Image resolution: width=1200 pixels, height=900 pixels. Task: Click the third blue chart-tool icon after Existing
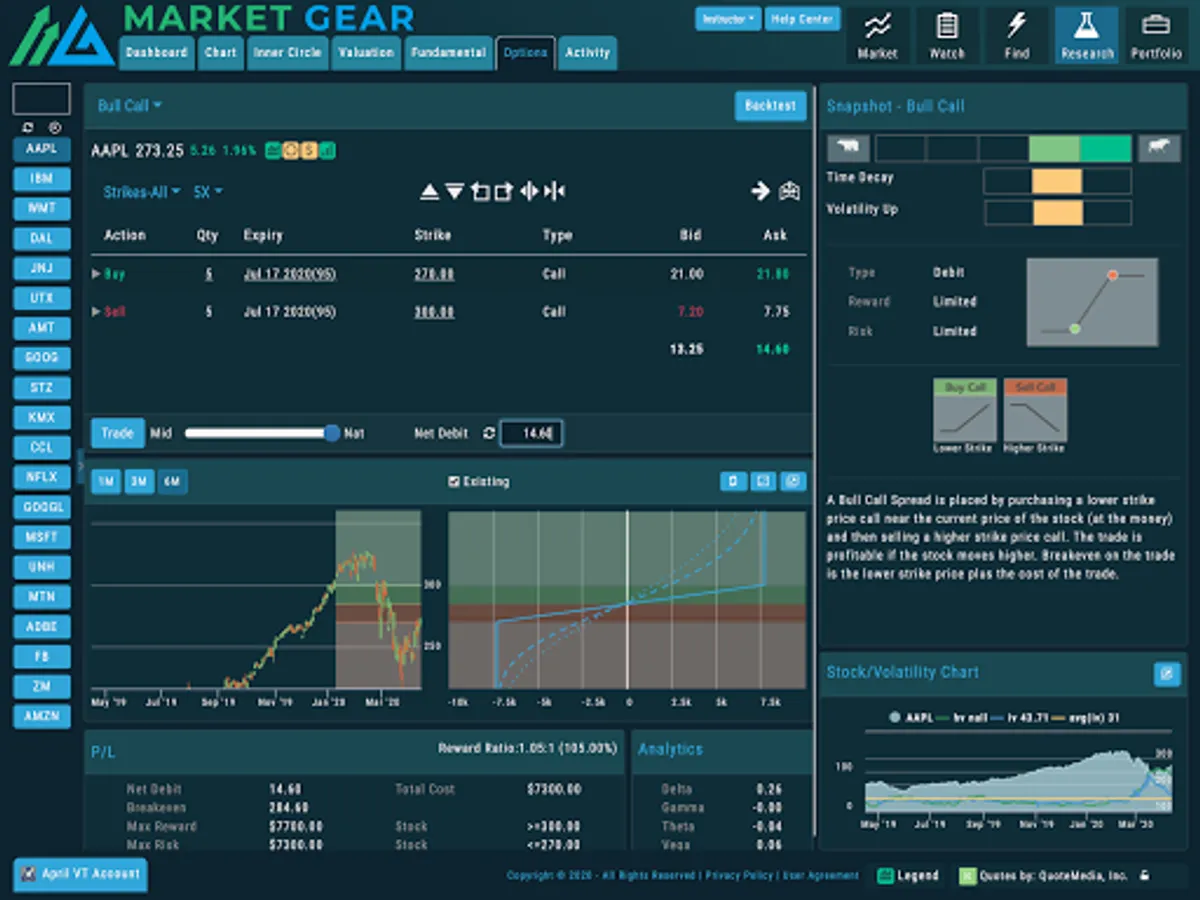tap(793, 482)
